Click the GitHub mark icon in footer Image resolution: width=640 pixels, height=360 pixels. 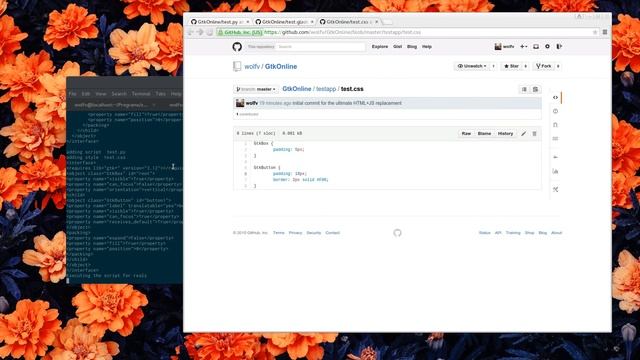(x=397, y=233)
